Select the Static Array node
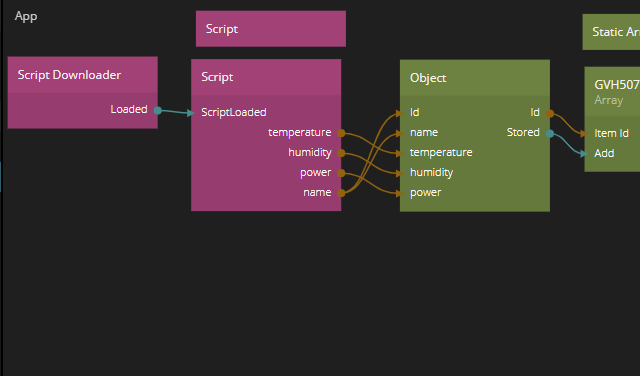The image size is (640, 376). [611, 32]
